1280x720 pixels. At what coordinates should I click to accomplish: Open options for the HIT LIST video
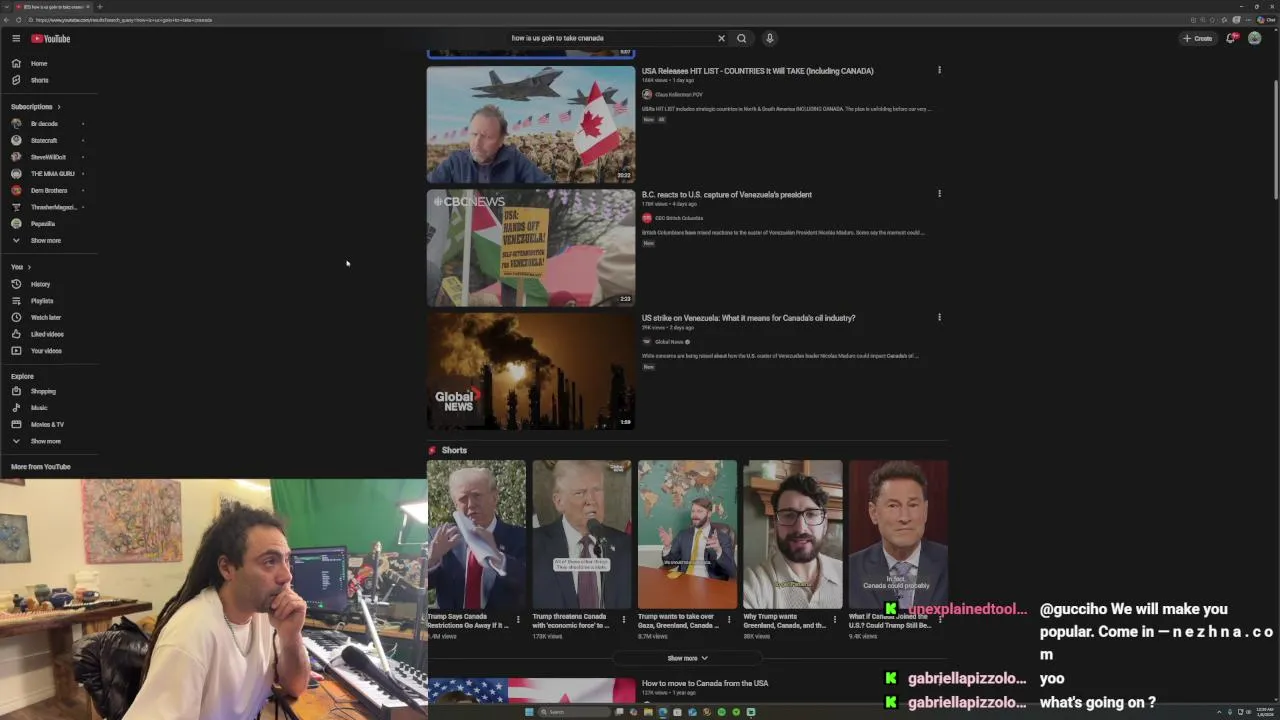[x=939, y=70]
